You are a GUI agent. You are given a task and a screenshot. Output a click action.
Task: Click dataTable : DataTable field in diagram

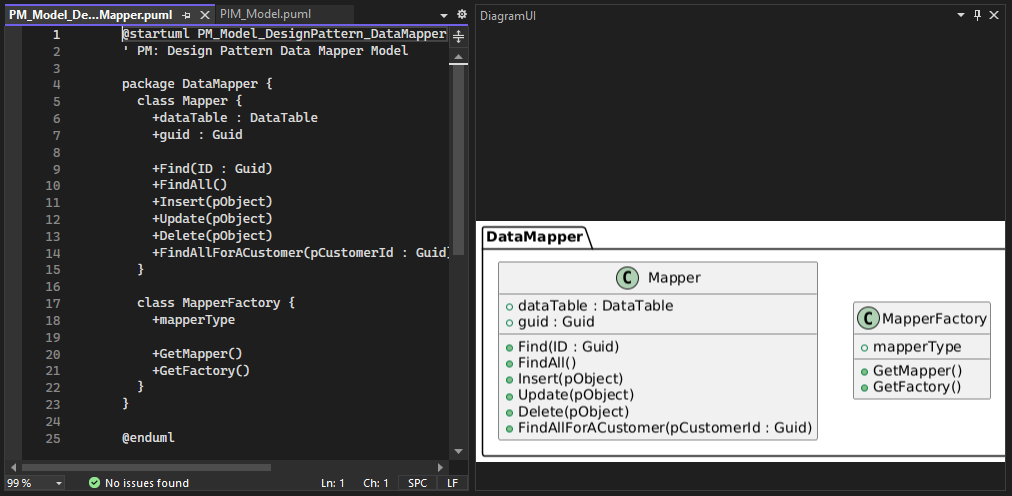coord(595,306)
